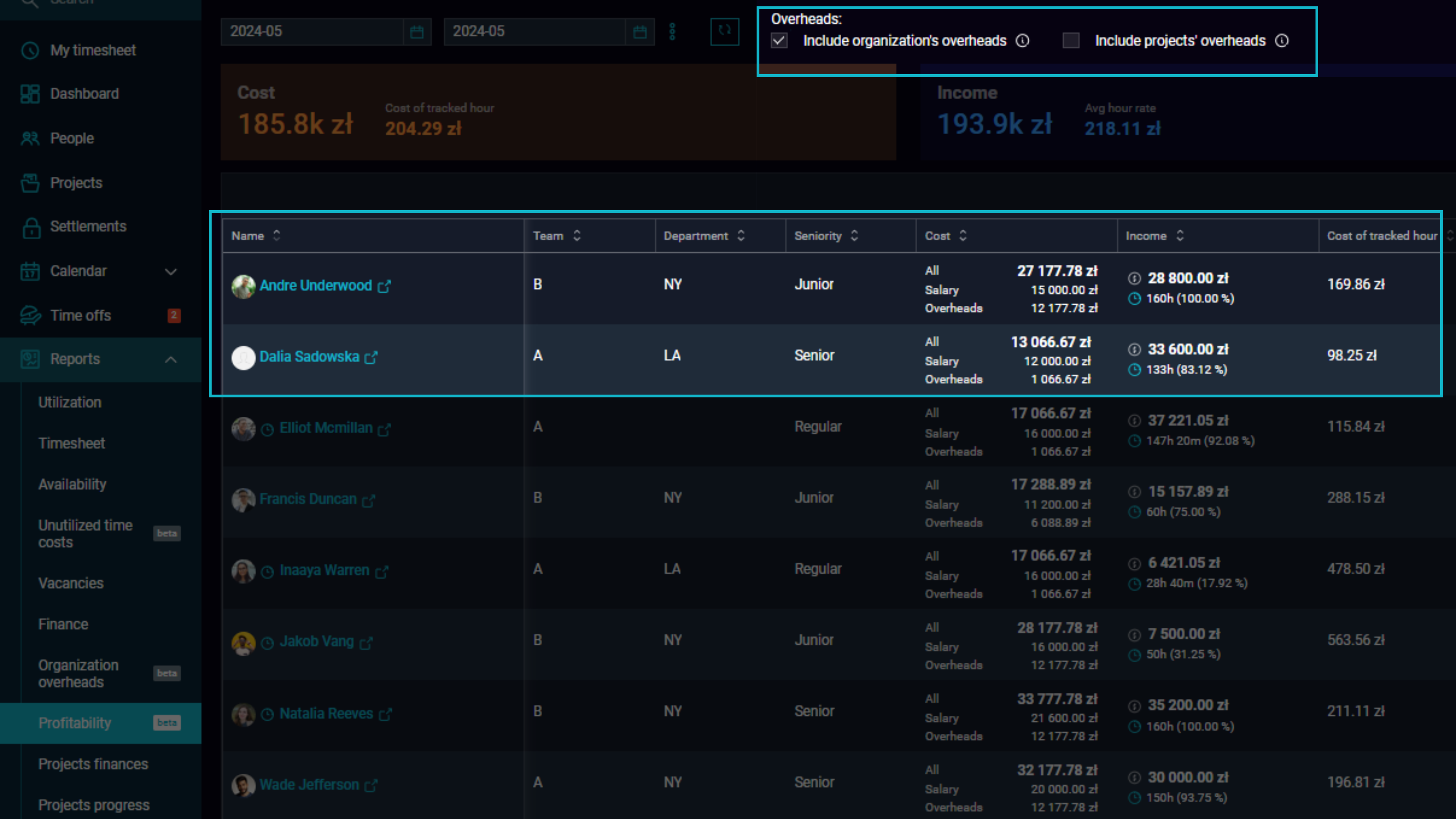Click info icon next to projects' overheads

pos(1282,41)
